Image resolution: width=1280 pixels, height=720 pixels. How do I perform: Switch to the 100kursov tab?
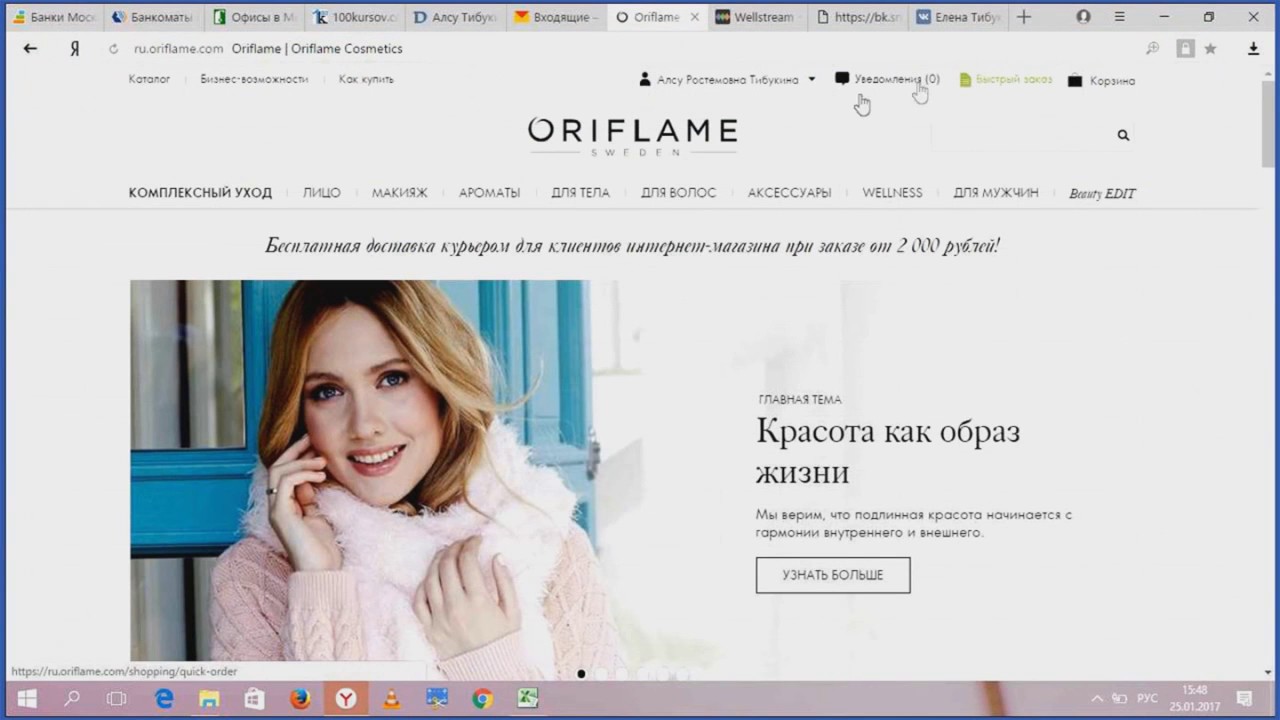click(x=357, y=17)
